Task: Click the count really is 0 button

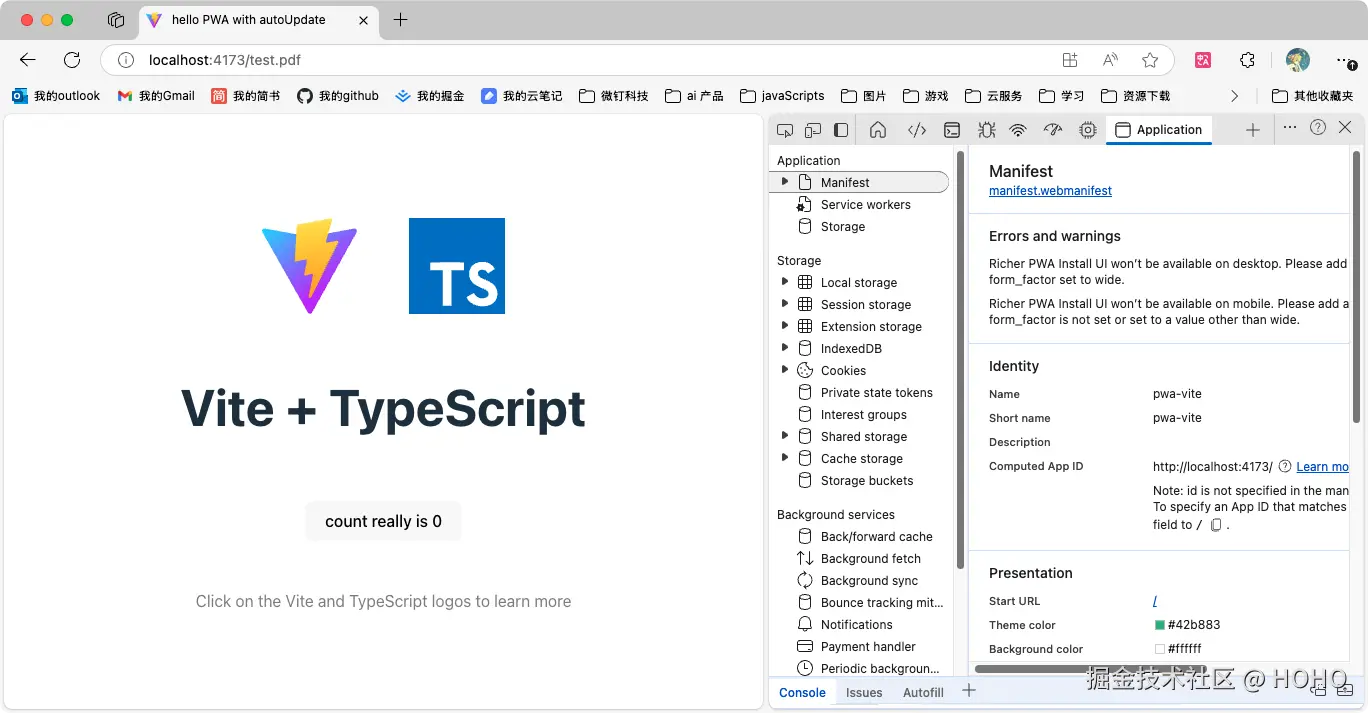Action: (x=383, y=521)
